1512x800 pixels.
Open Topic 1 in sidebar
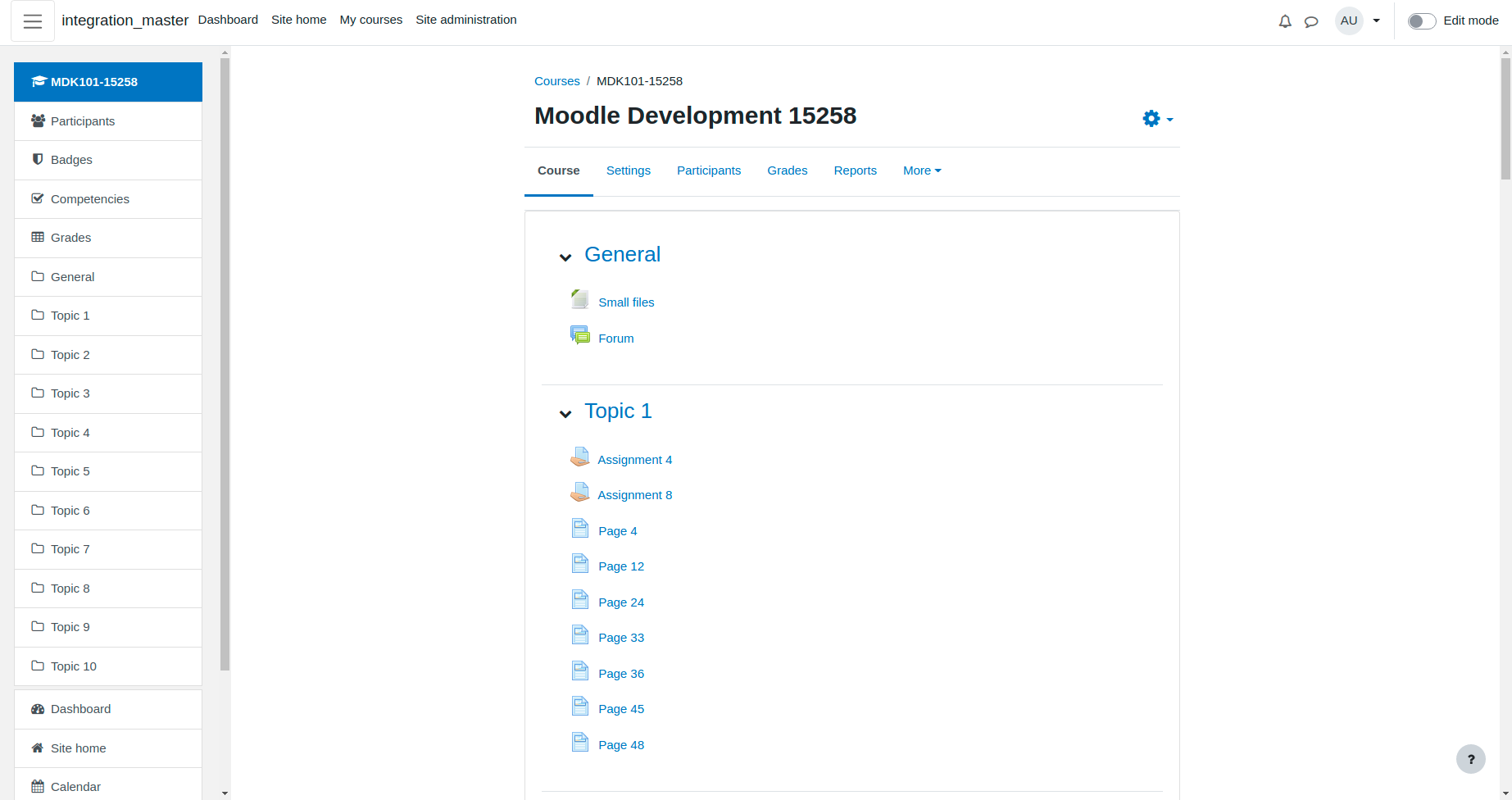pos(108,316)
